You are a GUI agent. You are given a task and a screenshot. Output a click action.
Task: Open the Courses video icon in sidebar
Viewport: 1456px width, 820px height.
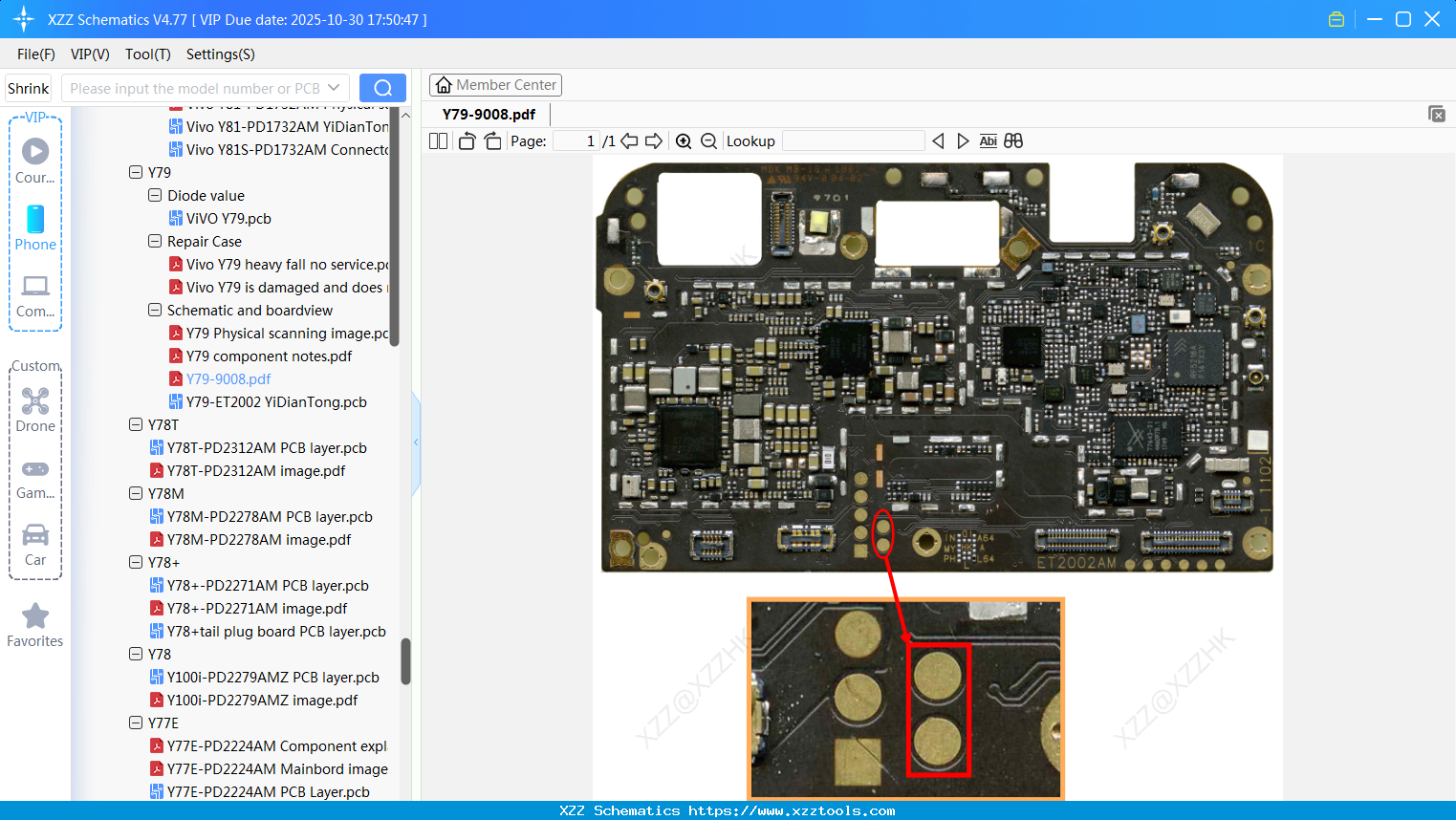[35, 151]
